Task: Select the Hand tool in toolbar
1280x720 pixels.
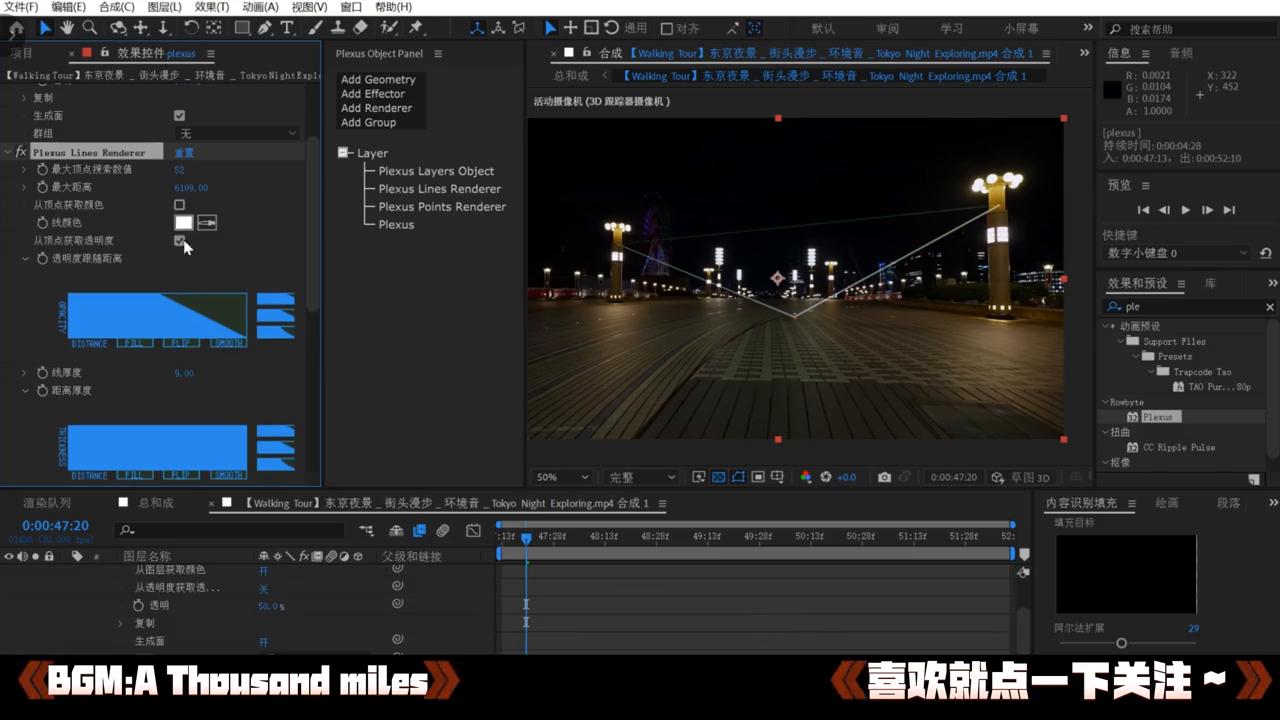Action: (67, 28)
